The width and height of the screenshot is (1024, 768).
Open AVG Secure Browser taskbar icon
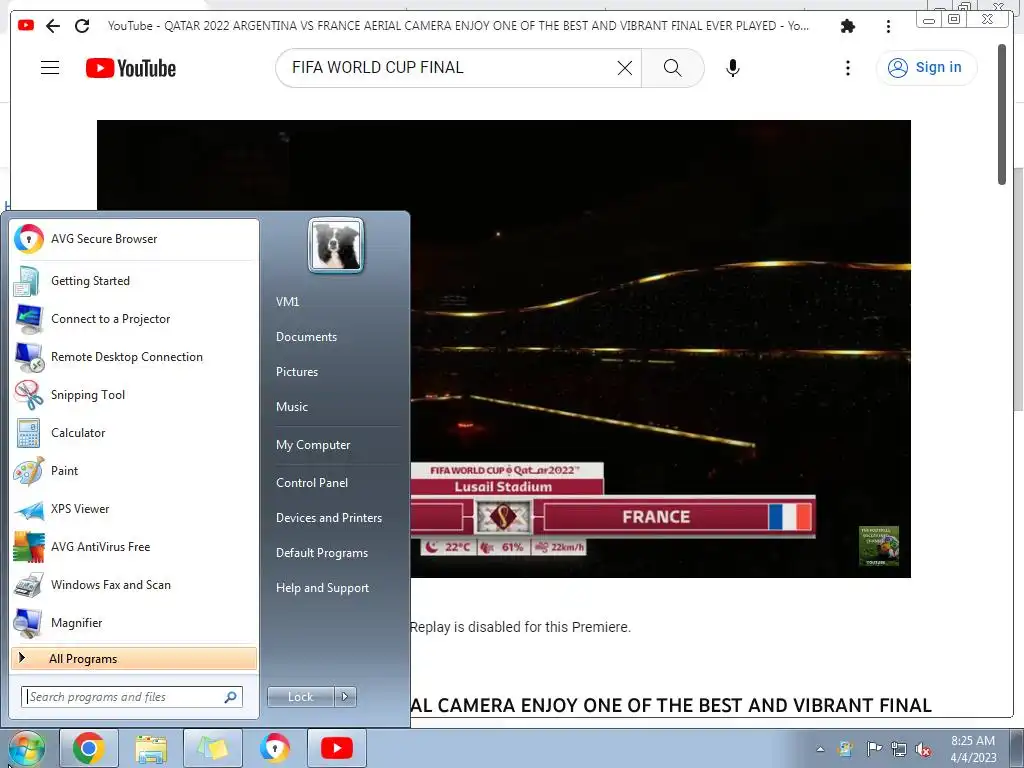point(275,748)
